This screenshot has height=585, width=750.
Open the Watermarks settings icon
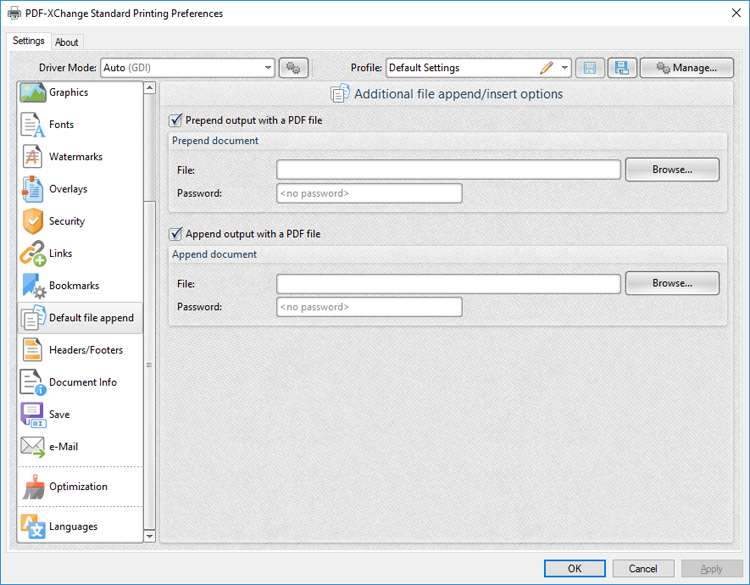(33, 157)
